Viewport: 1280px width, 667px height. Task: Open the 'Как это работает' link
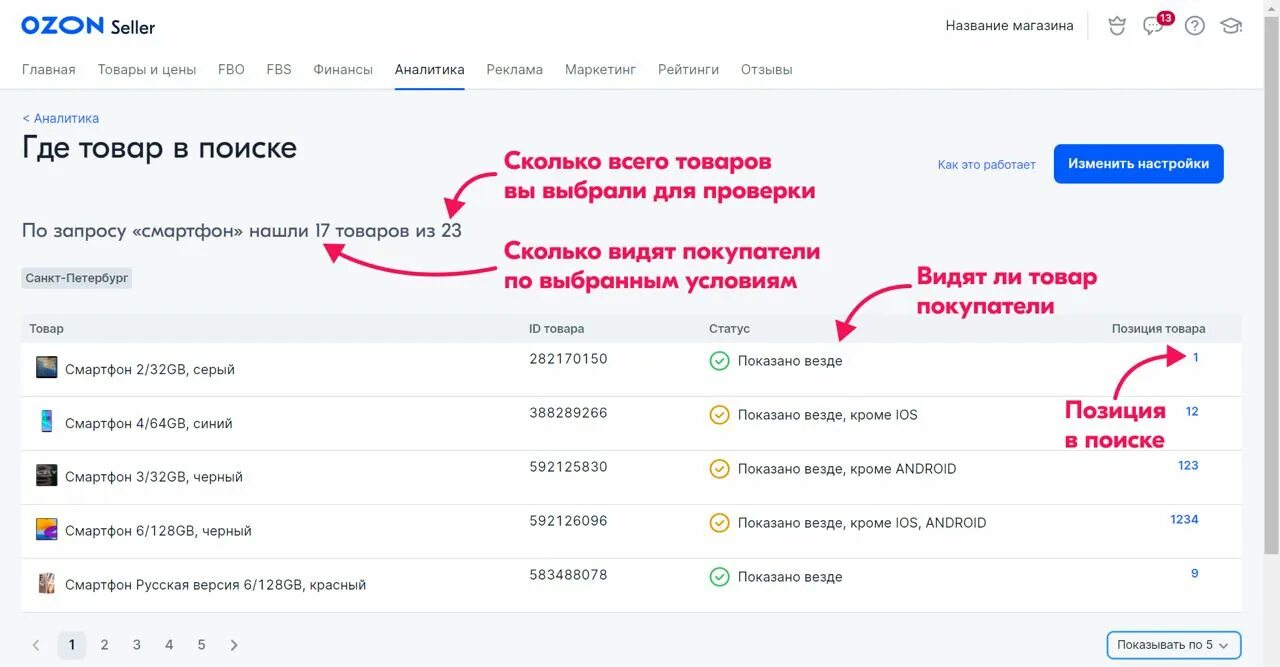pos(986,165)
